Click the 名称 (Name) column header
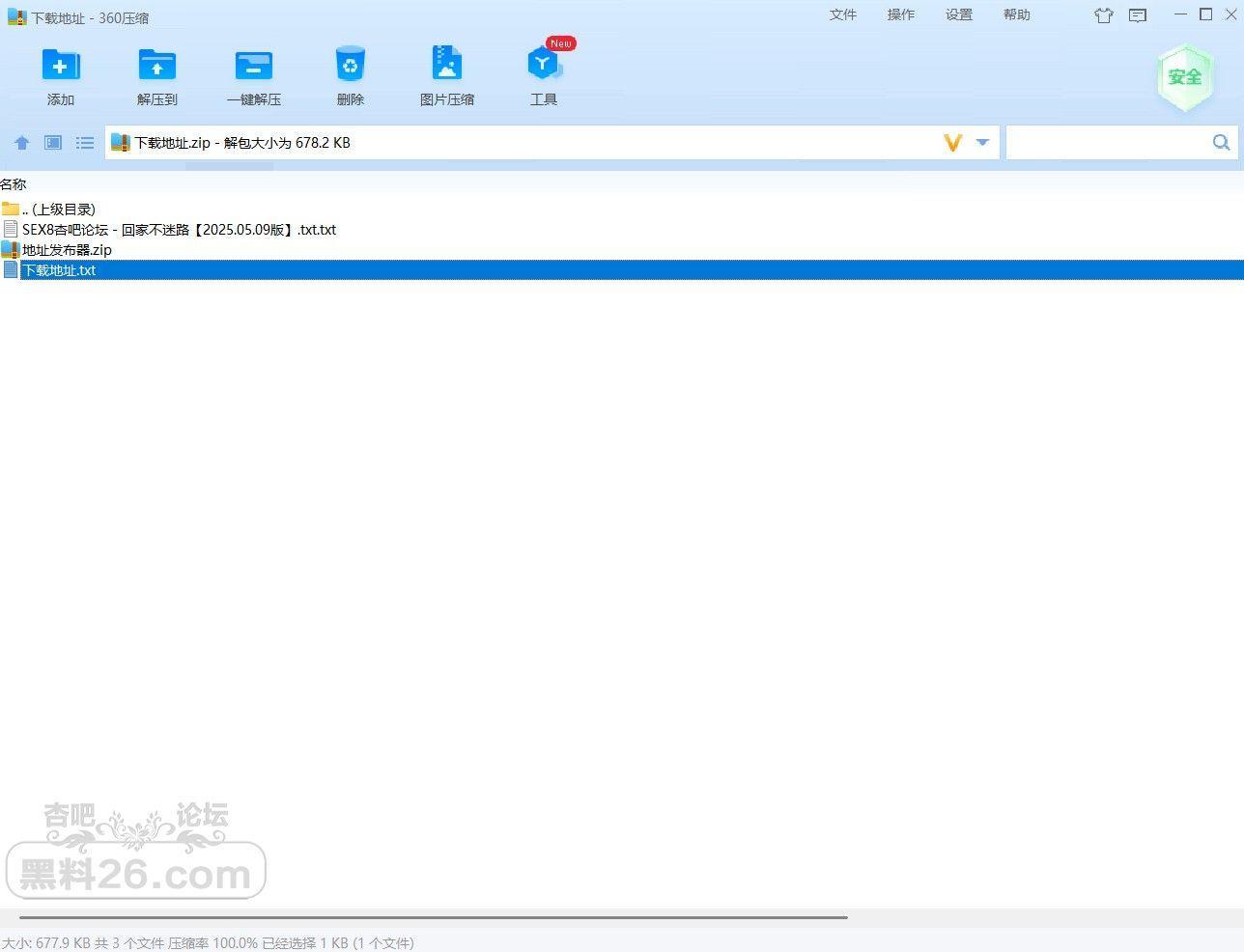Viewport: 1244px width, 952px height. tap(14, 184)
